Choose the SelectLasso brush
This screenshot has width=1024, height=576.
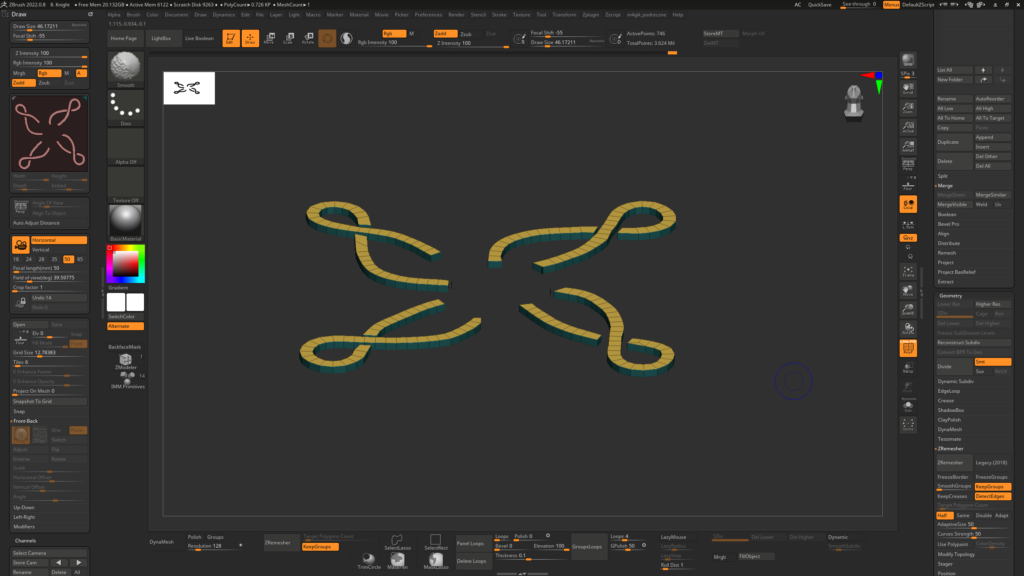coord(397,542)
